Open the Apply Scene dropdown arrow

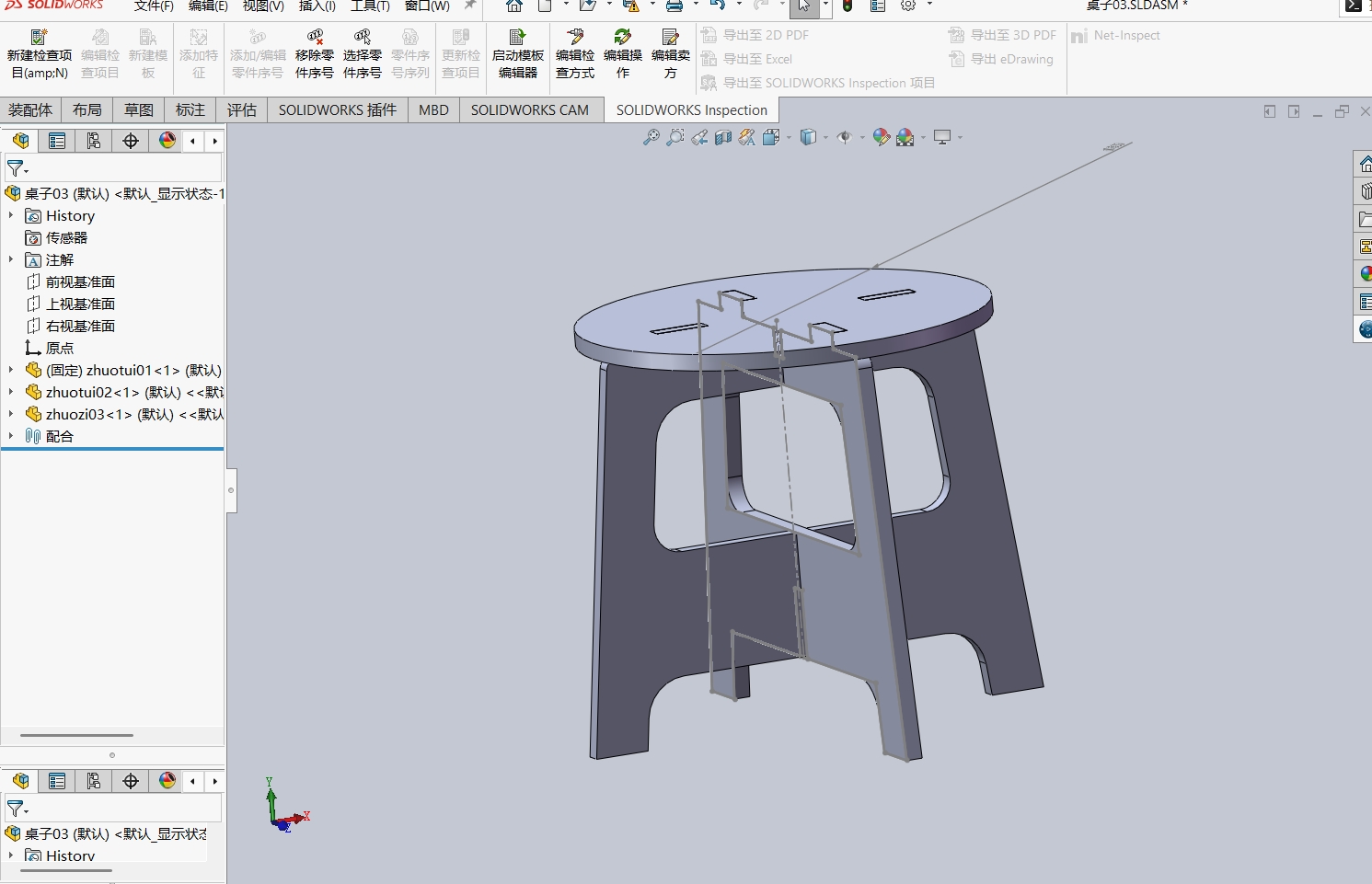pos(922,138)
